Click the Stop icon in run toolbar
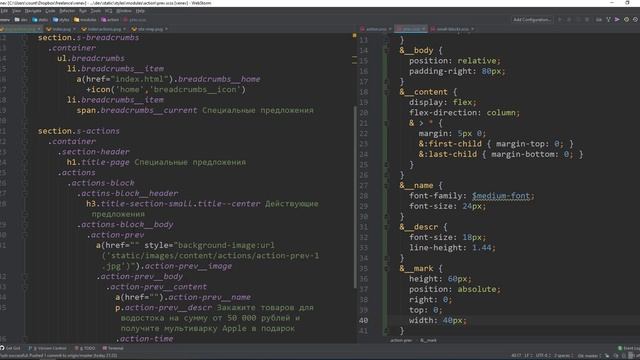 587,20
